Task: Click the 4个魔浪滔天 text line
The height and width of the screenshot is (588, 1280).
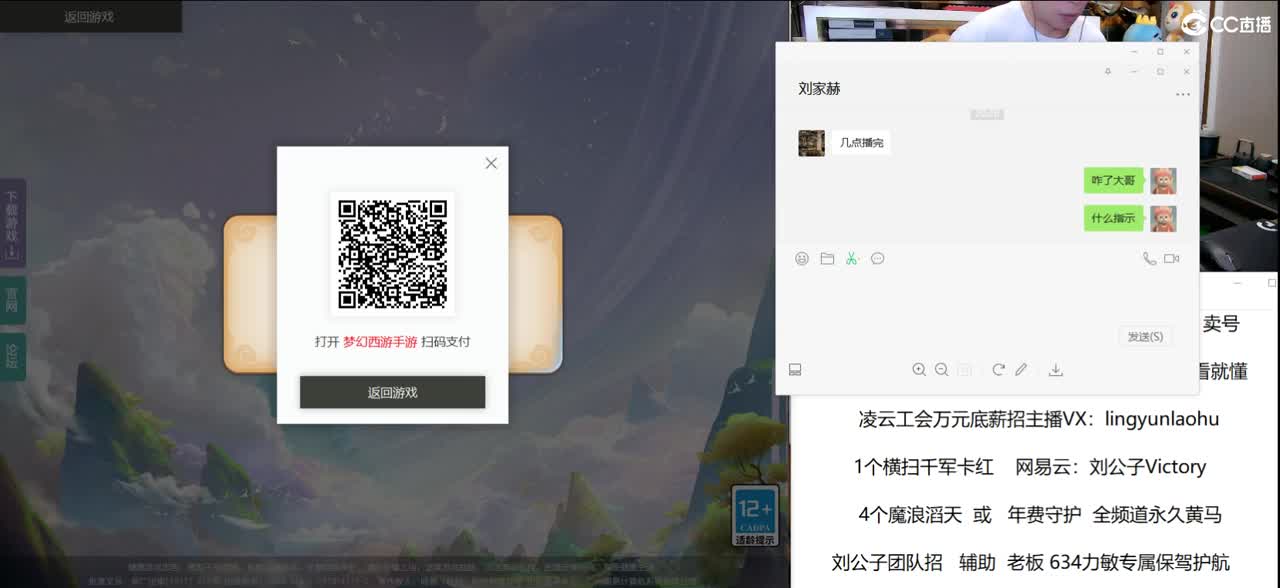Action: pos(1040,515)
